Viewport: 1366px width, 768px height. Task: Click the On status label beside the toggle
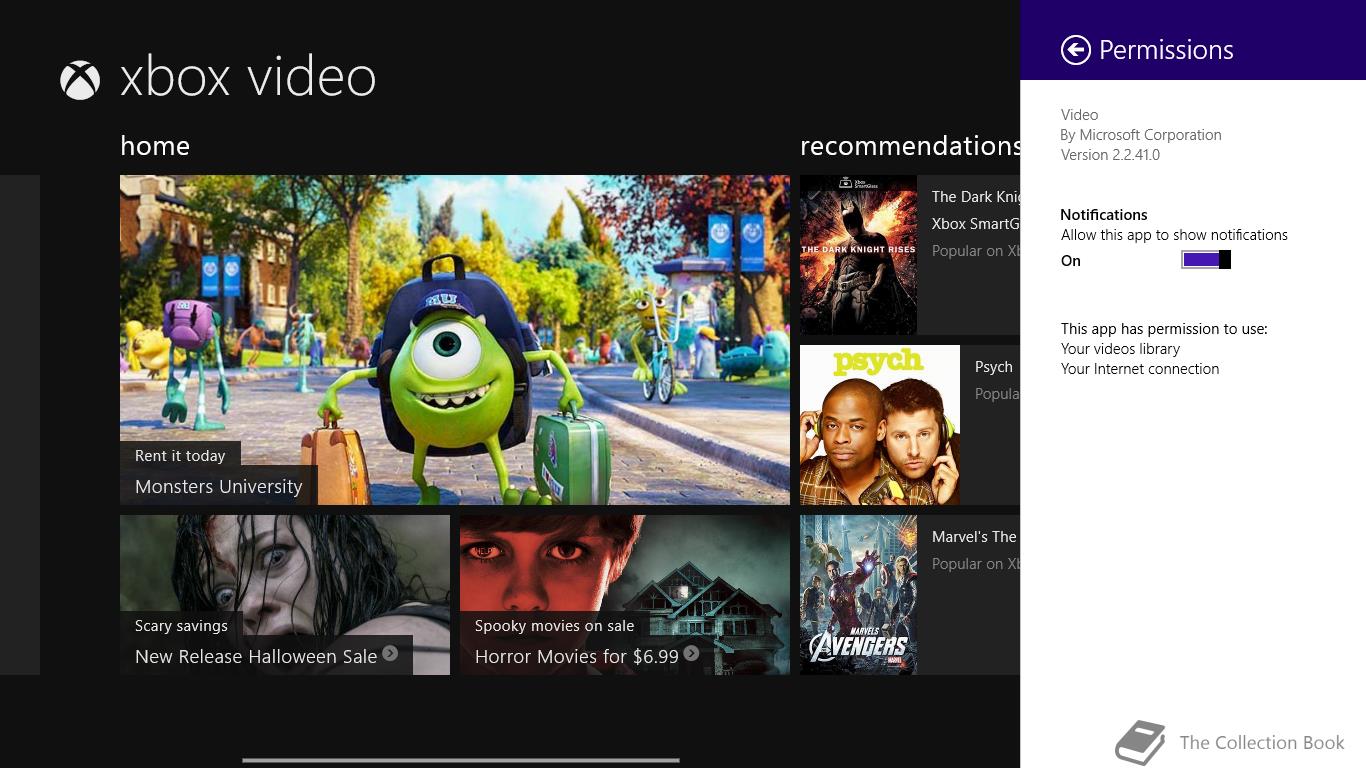click(x=1071, y=261)
